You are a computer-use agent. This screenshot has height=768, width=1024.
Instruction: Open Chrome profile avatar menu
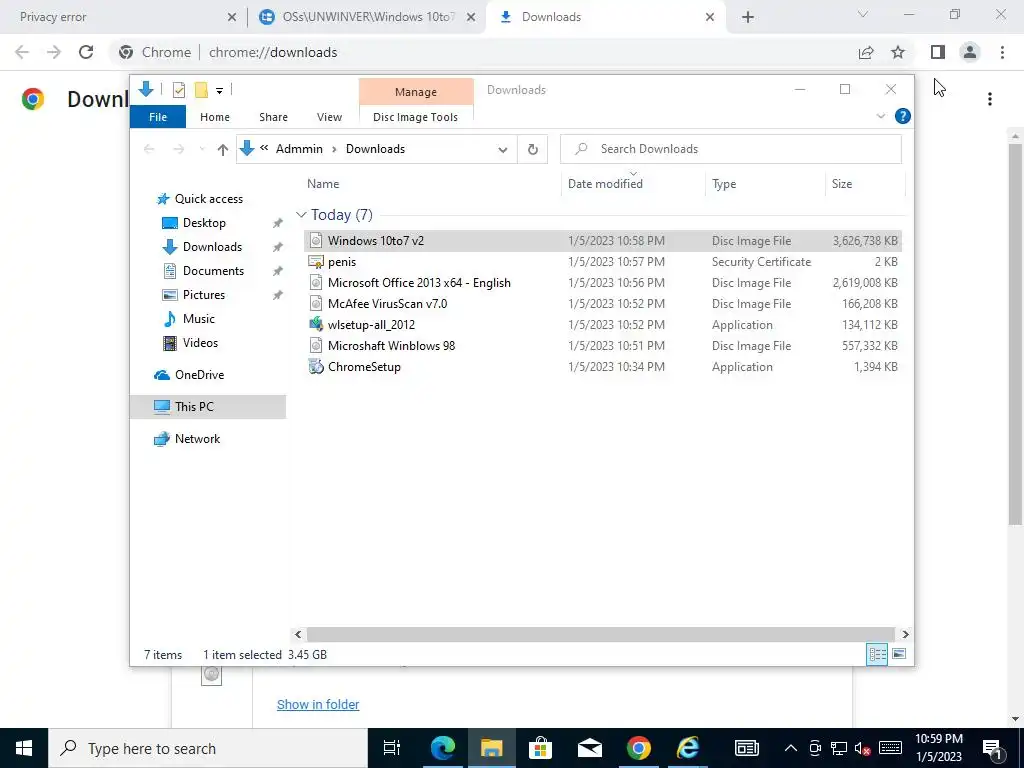[970, 52]
